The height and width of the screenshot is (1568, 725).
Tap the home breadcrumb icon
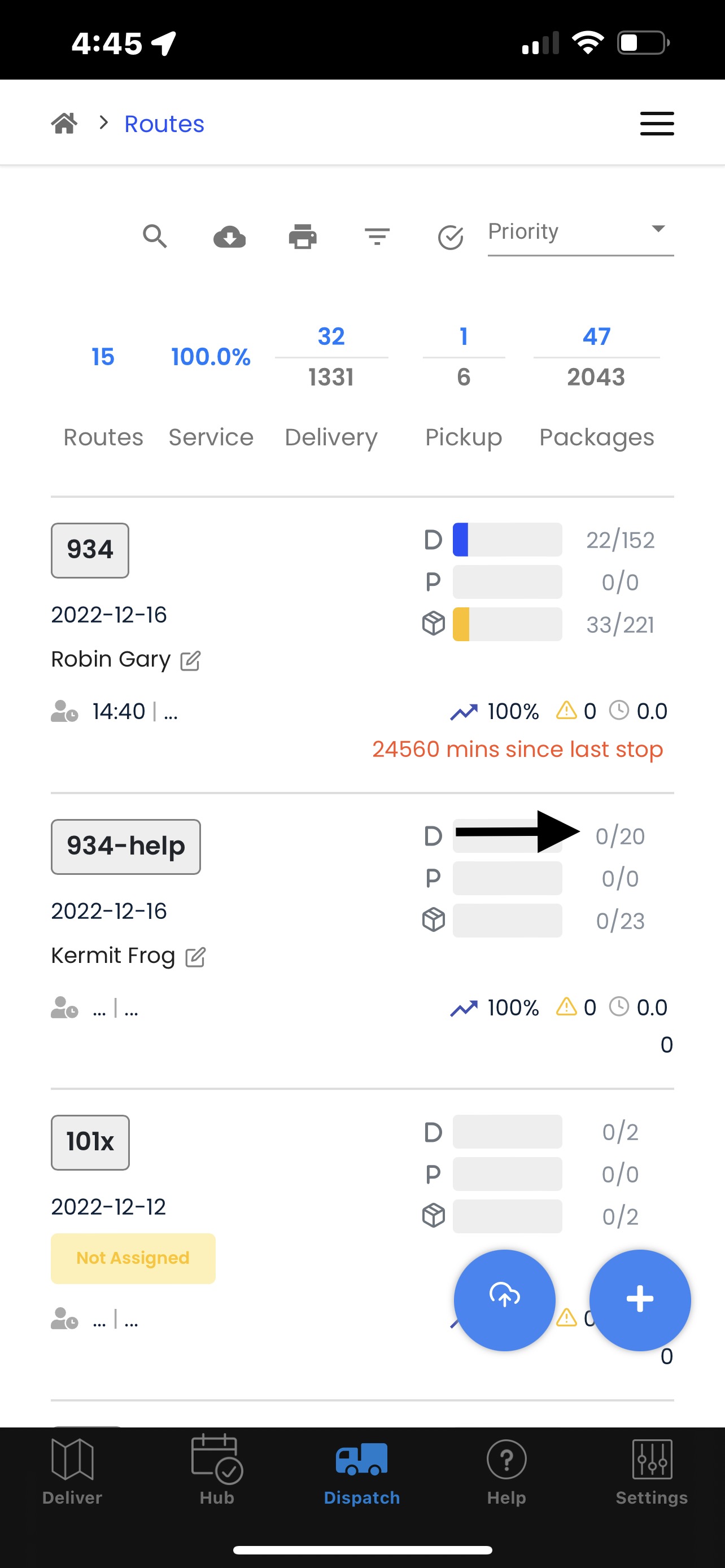click(64, 124)
